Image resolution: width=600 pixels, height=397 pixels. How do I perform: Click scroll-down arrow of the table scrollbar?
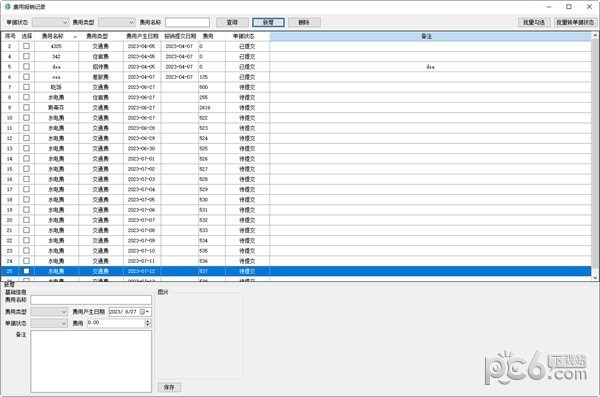click(595, 278)
